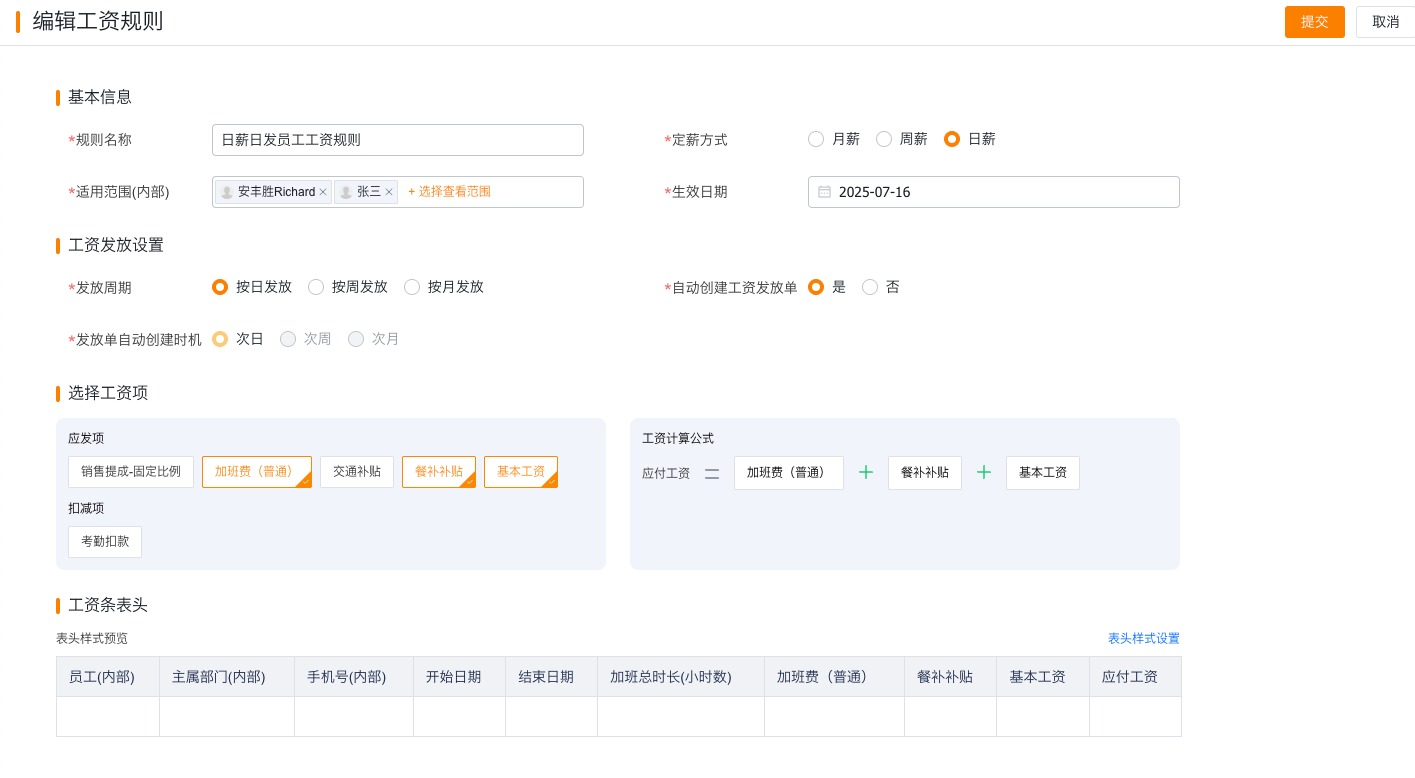
Task: Click the 取消 cancel button
Action: click(x=1386, y=21)
